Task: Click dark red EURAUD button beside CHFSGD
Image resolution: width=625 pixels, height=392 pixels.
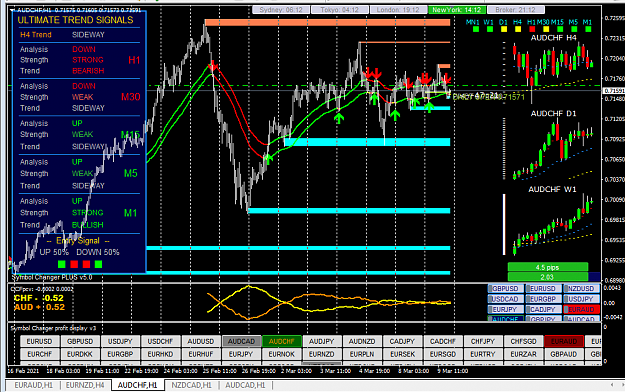Action: tap(564, 341)
